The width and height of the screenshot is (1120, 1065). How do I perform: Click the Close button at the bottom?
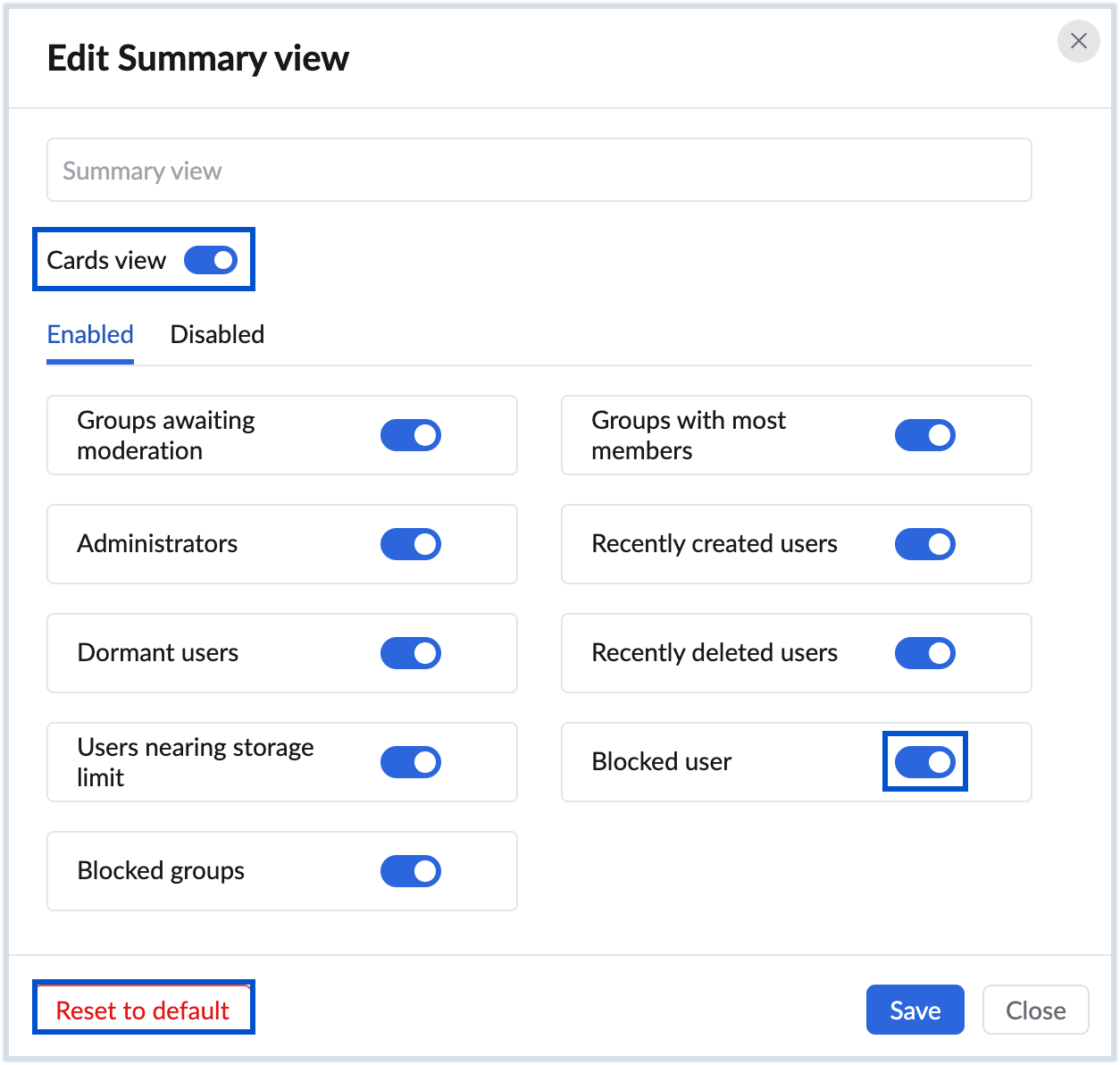[x=1036, y=1010]
